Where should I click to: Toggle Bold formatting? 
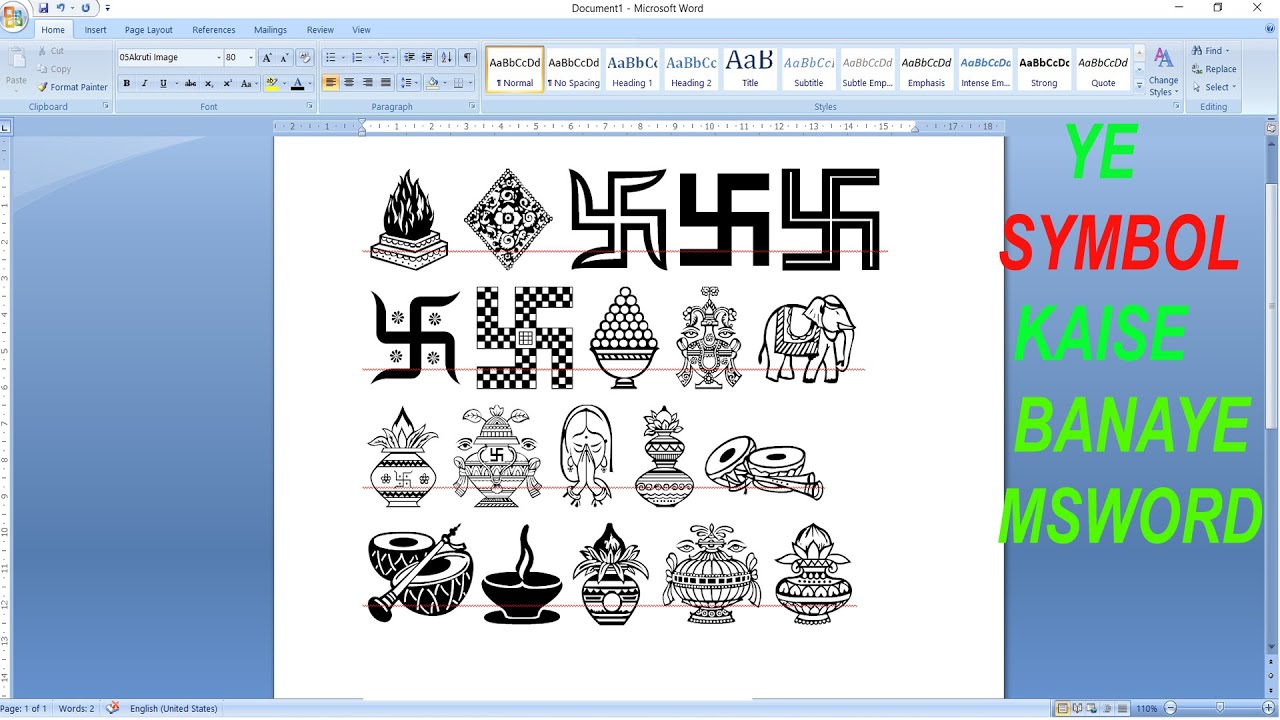click(126, 83)
